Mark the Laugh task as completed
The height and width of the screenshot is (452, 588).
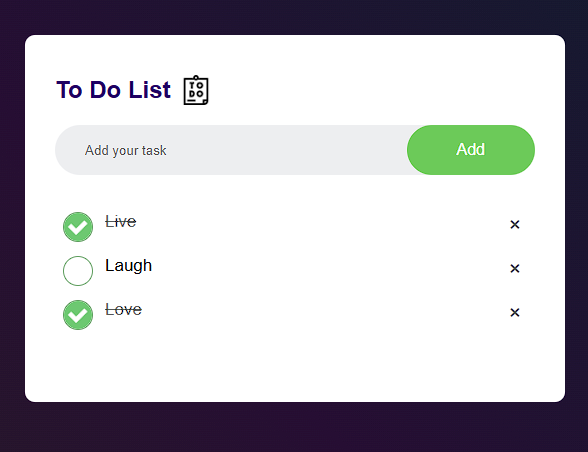coord(78,271)
